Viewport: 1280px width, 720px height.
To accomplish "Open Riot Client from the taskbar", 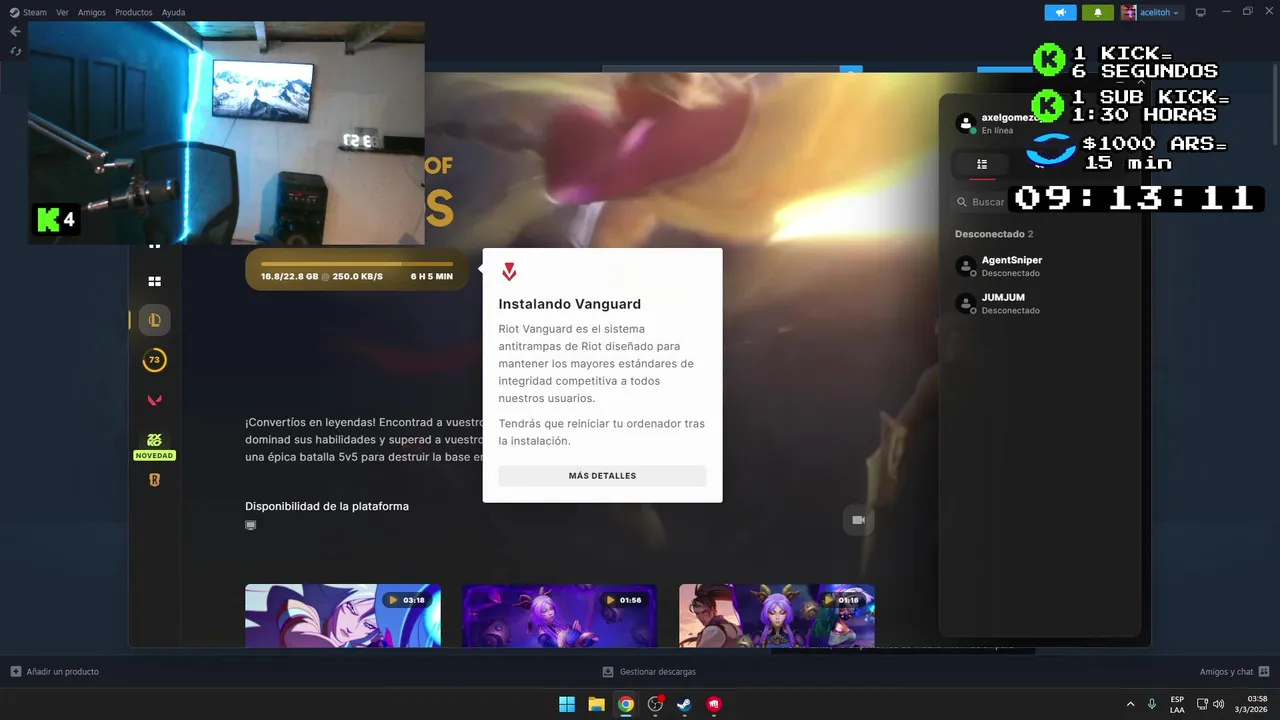I will point(714,704).
